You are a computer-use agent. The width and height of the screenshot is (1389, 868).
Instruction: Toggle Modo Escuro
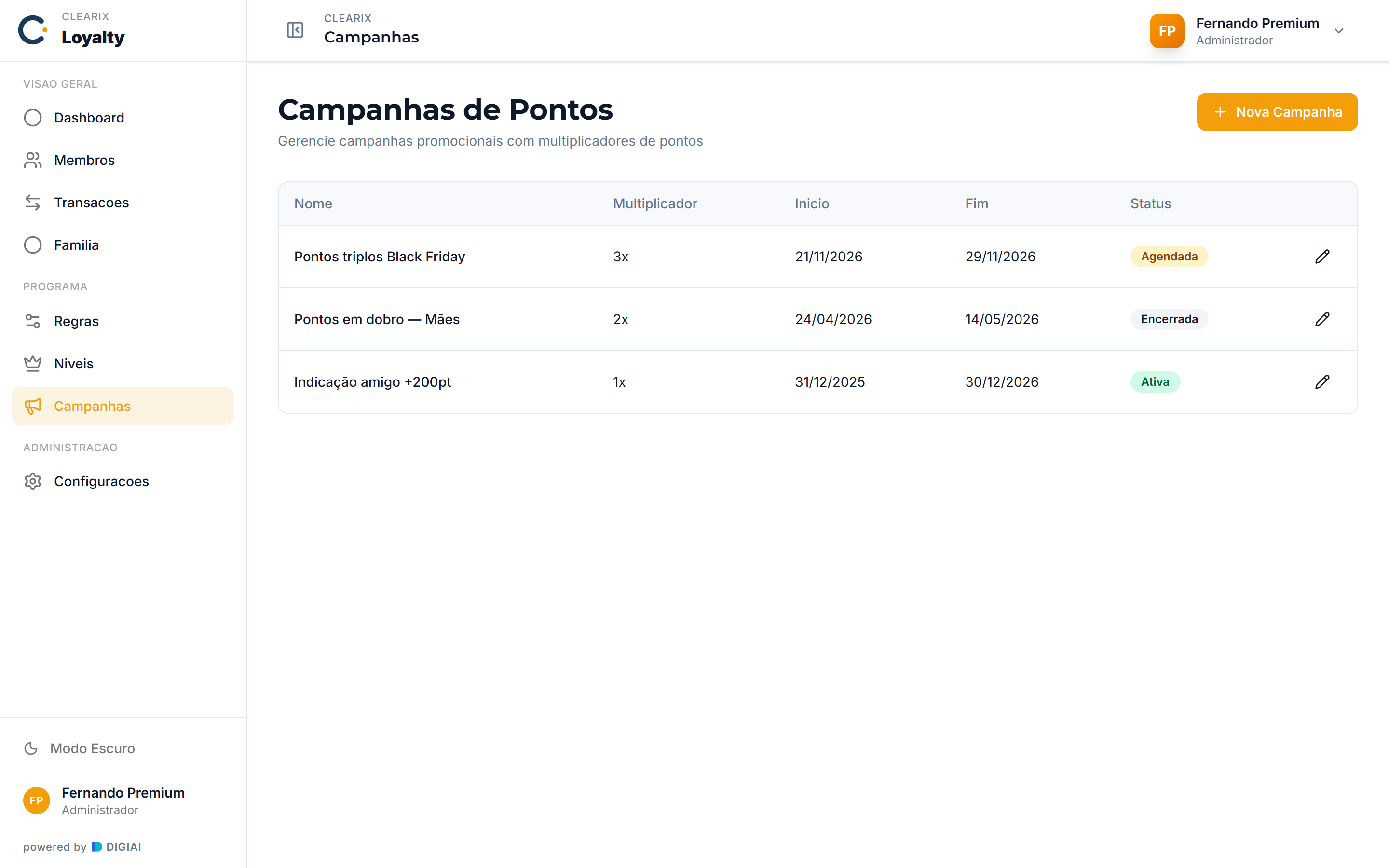click(79, 748)
